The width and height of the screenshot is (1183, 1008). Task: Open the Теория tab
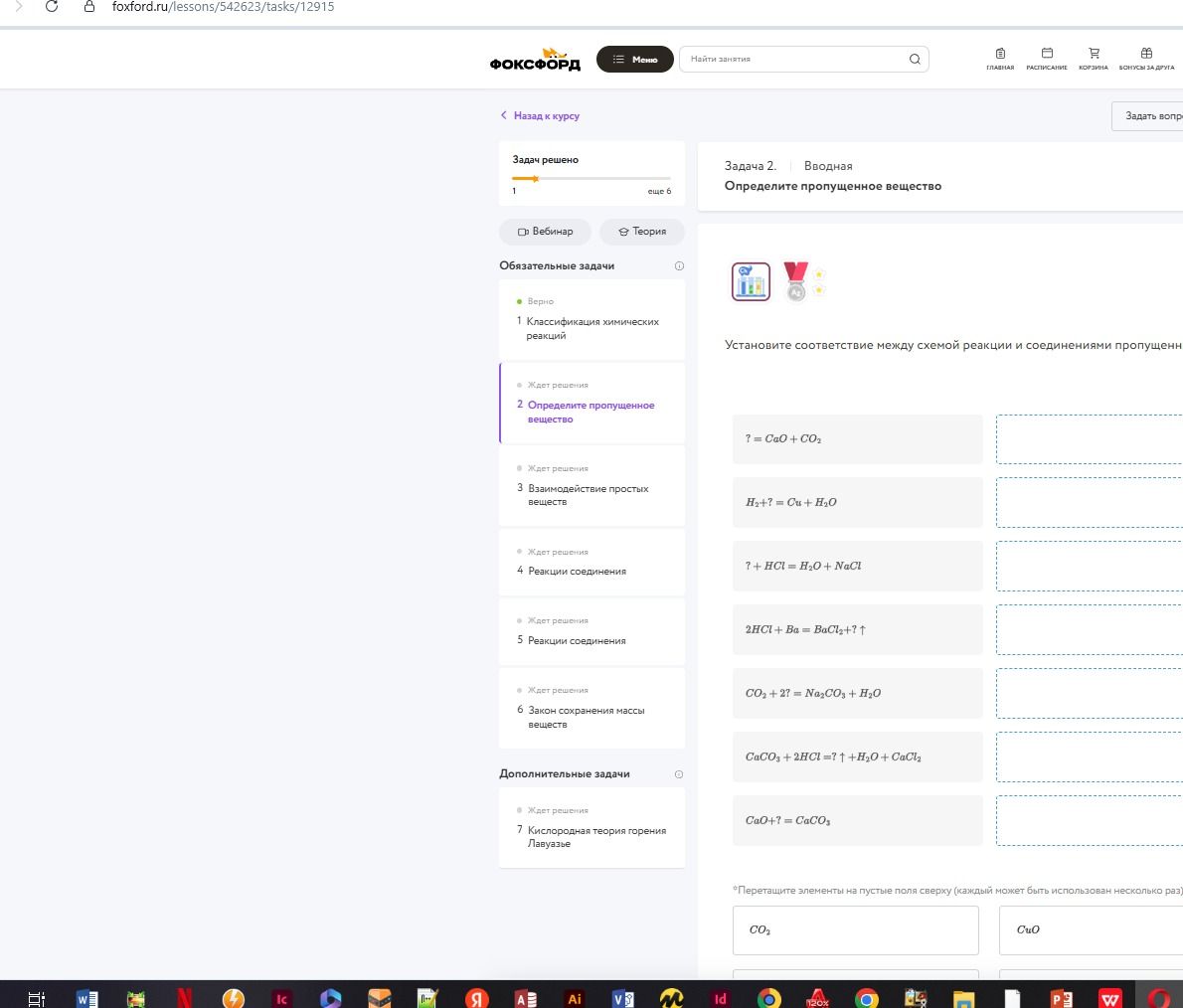click(x=642, y=232)
